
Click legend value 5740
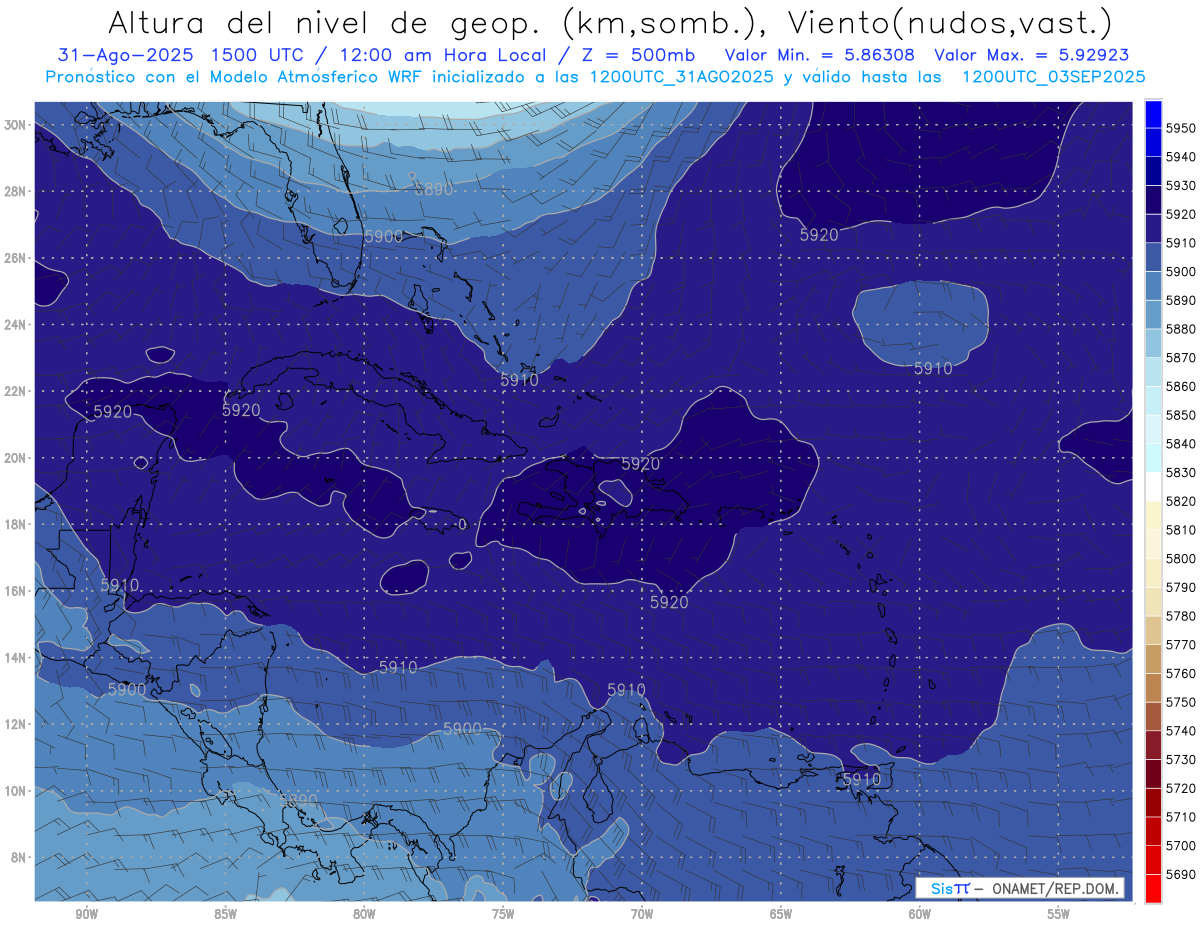[x=1180, y=731]
